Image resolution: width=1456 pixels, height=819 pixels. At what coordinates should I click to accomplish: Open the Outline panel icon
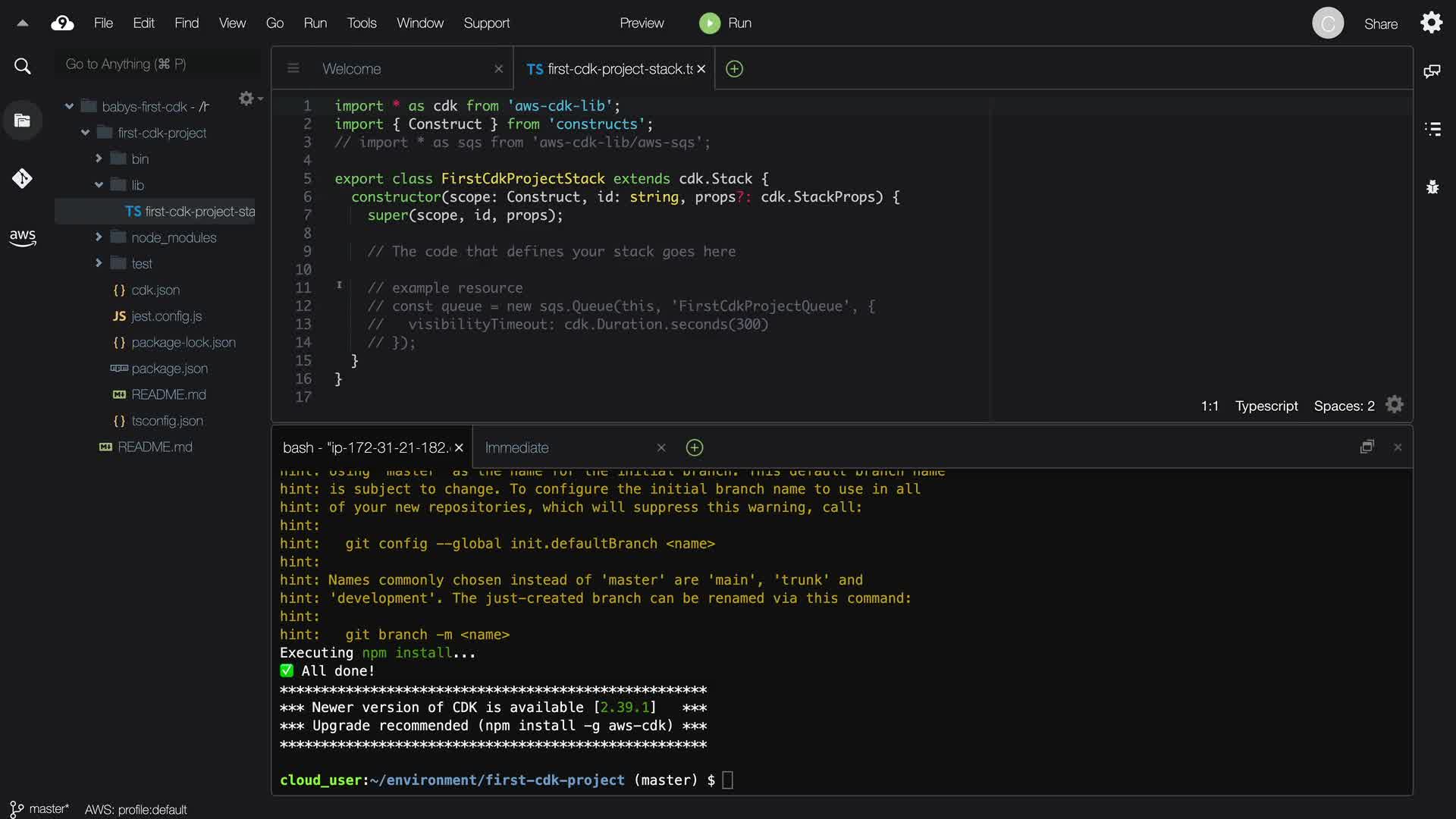click(1432, 129)
